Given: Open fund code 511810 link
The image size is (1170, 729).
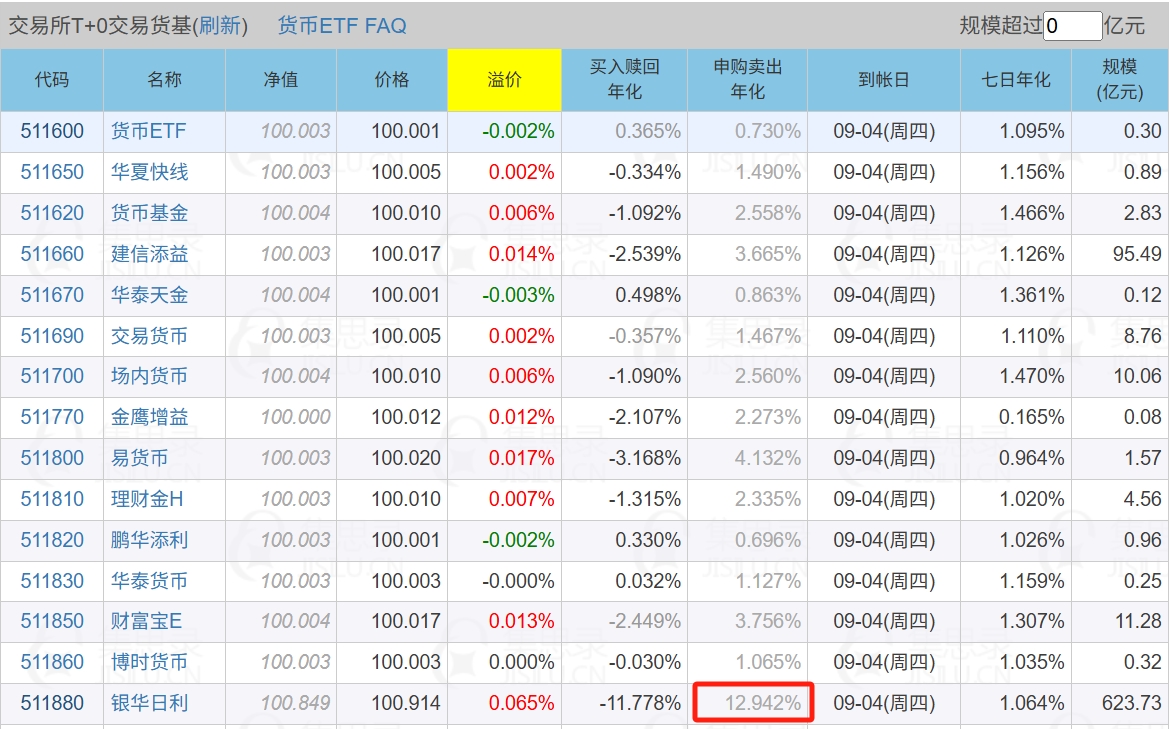Looking at the screenshot, I should (52, 499).
